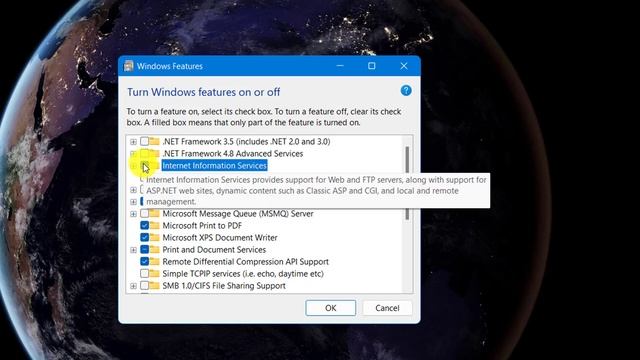Expand the SMB 1.0/CIFS File Sharing node
Viewport: 640px width, 360px height.
click(133, 286)
